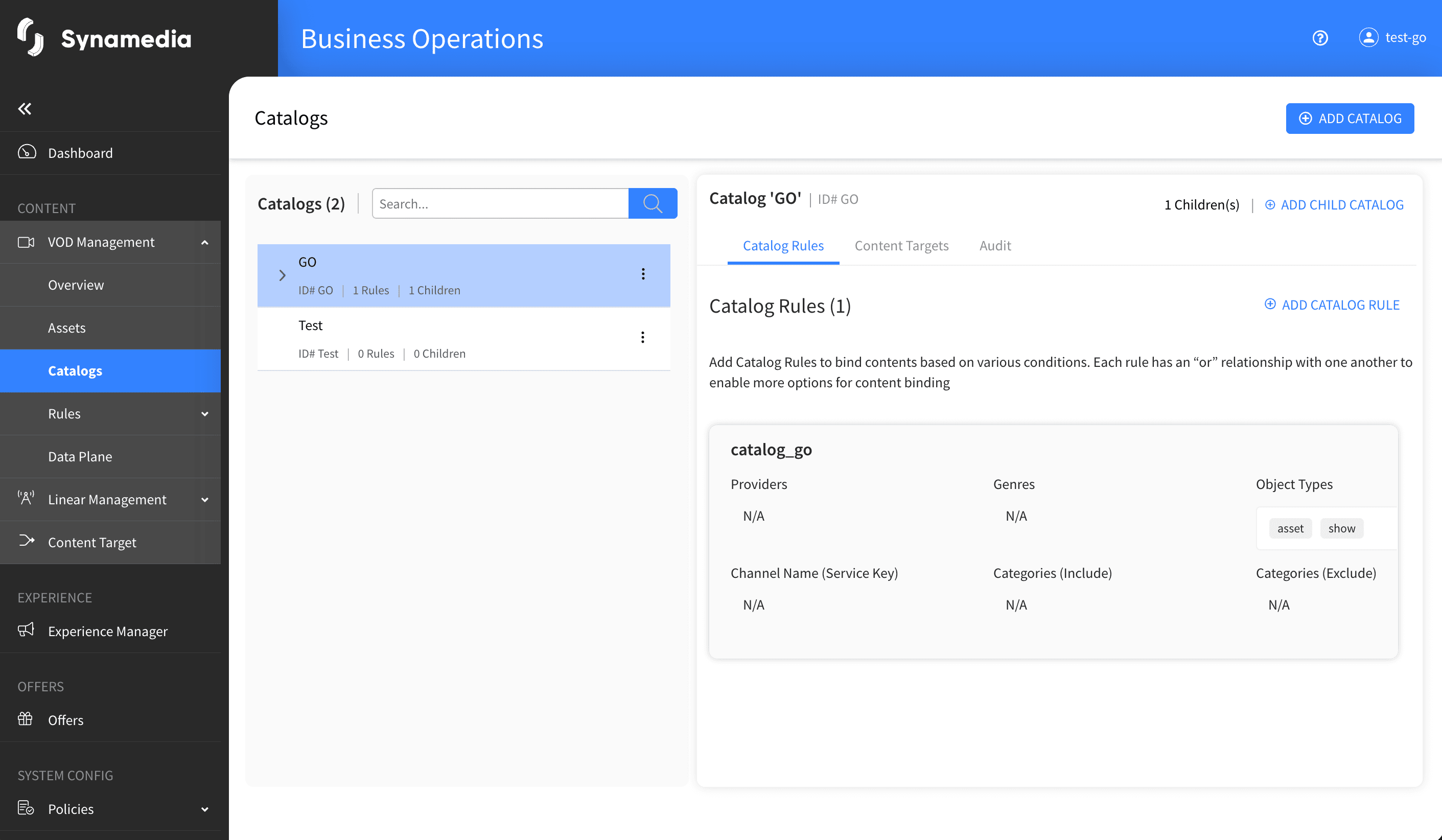Click the Synamedia logo
The image size is (1442, 840).
click(x=104, y=38)
